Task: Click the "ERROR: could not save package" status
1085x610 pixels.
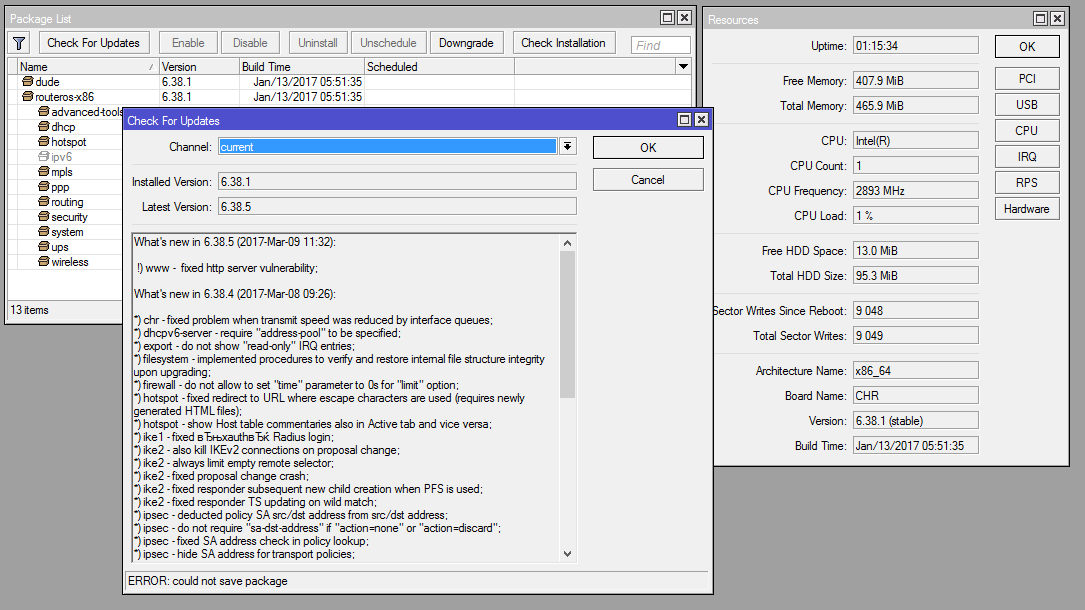Action: (x=208, y=581)
